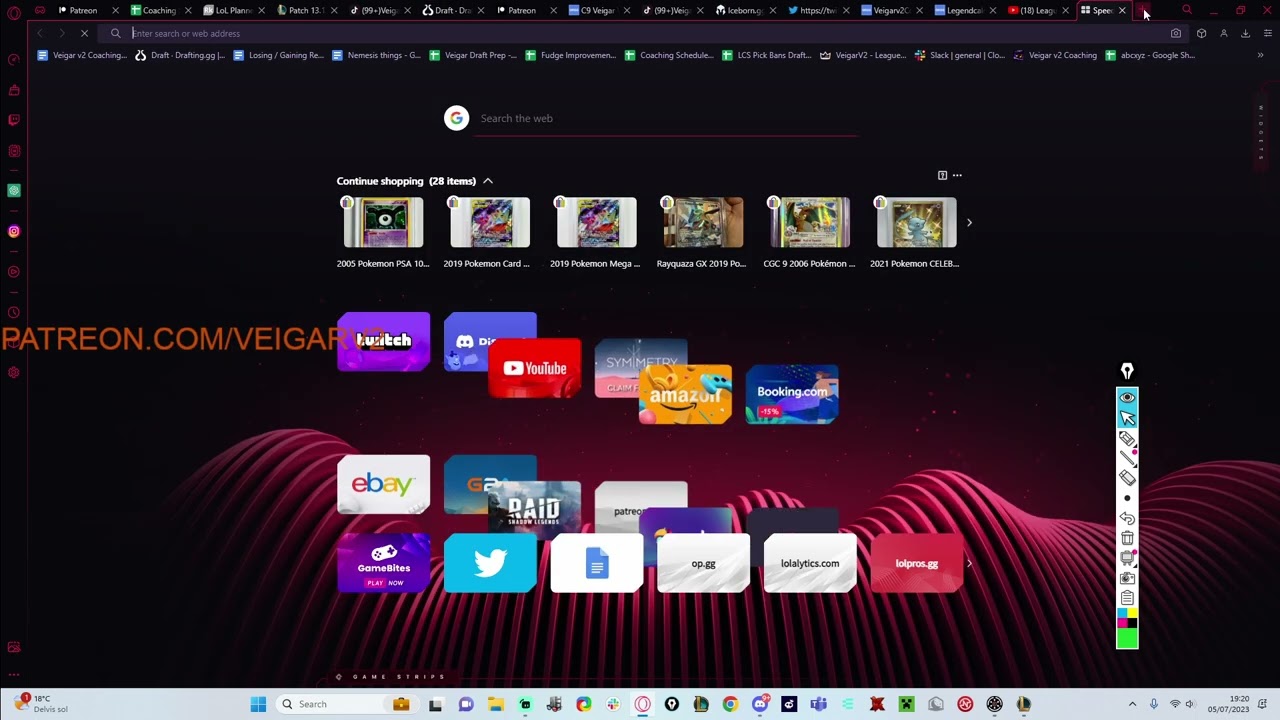Open the Coaching Schedule bookmark
Image resolution: width=1280 pixels, height=720 pixels.
(668, 55)
